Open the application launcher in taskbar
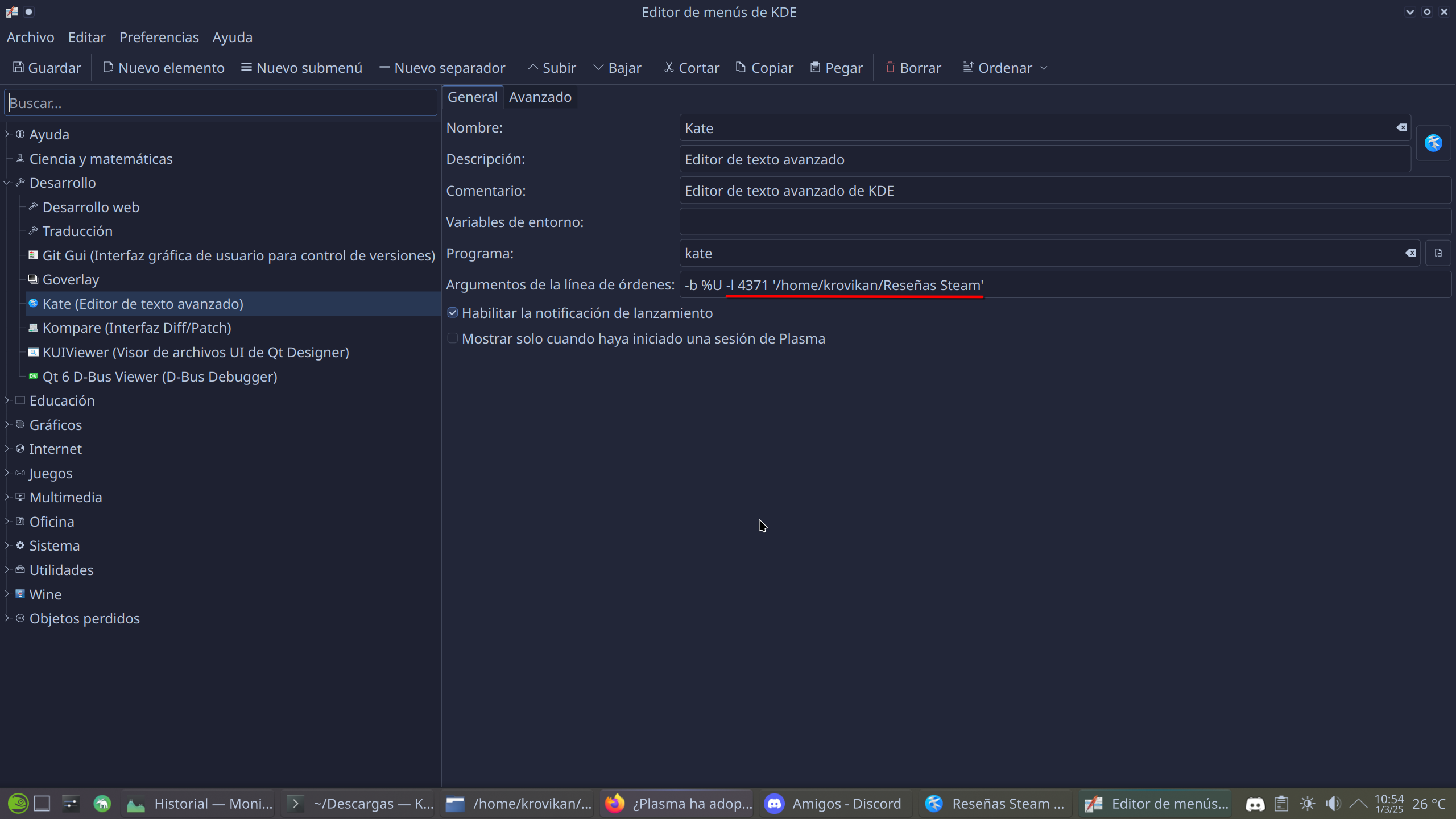This screenshot has width=1456, height=819. click(x=18, y=804)
